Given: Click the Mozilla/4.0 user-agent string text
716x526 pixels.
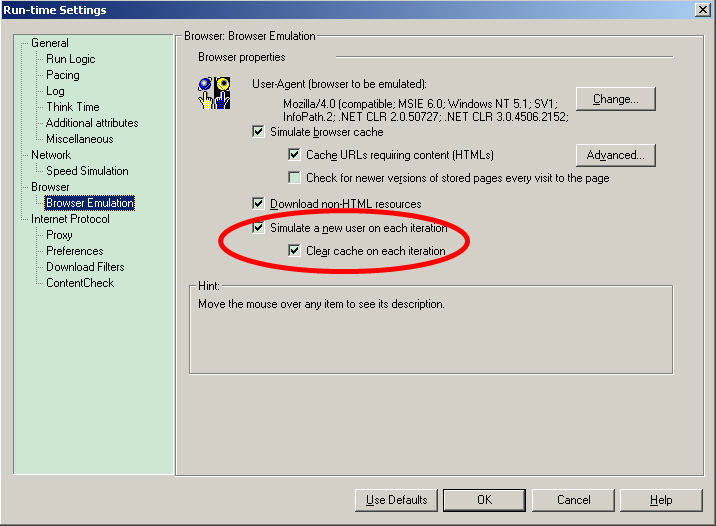Looking at the screenshot, I should (x=426, y=110).
